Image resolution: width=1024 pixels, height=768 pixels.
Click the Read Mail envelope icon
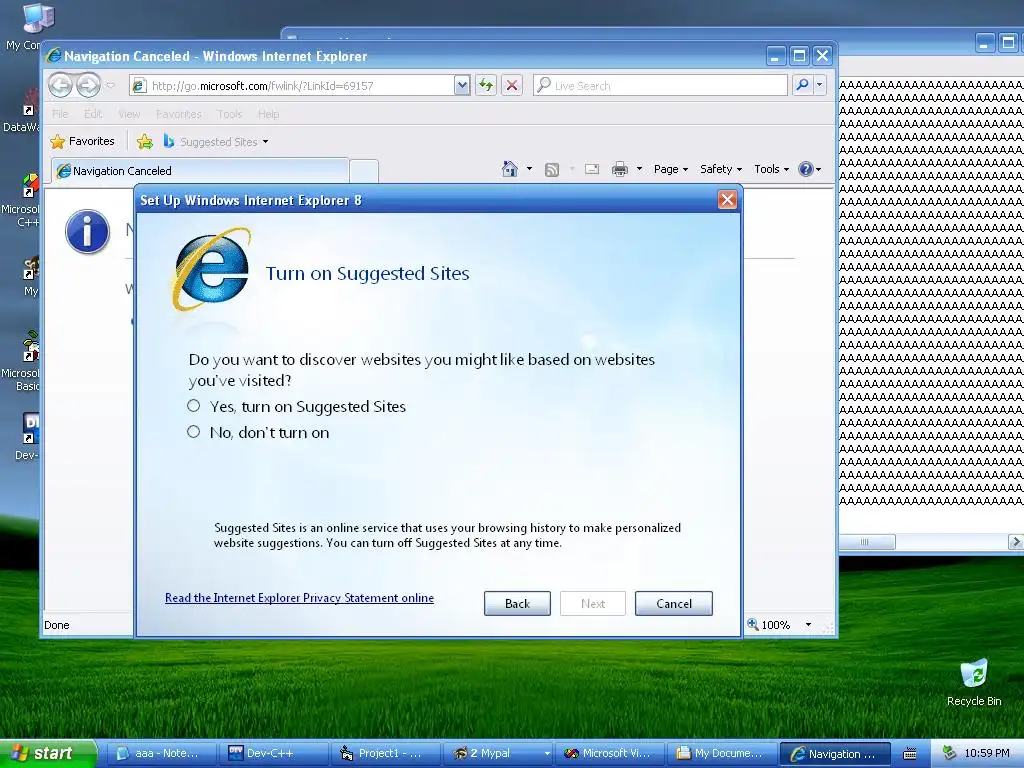pos(592,170)
